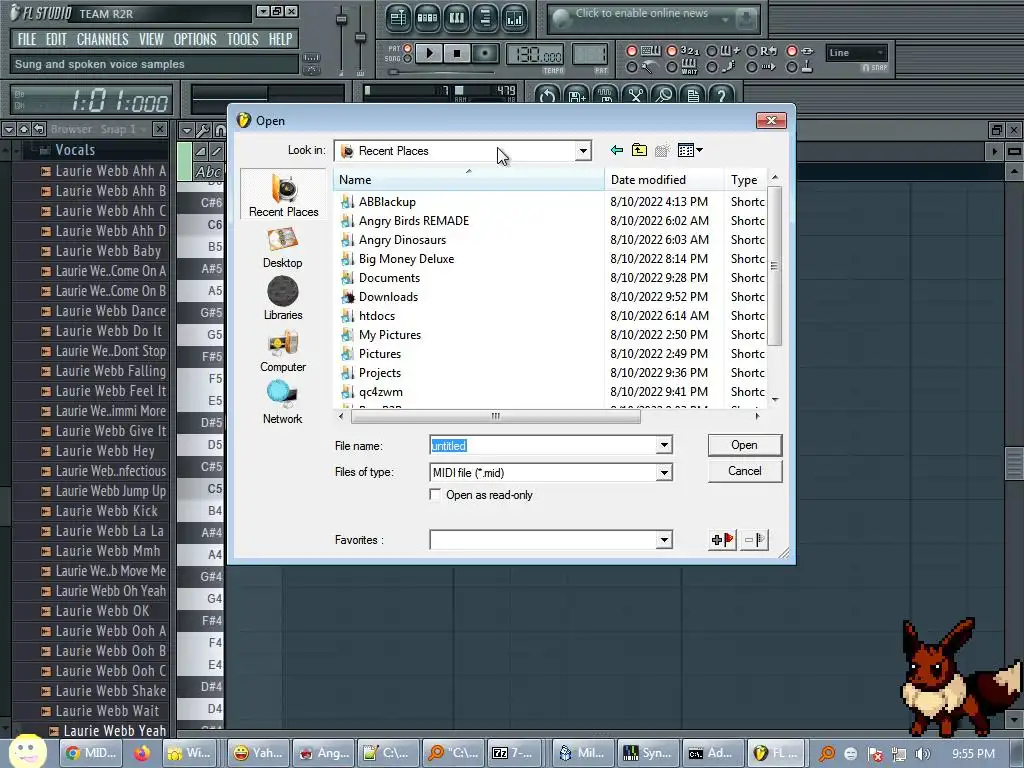Image resolution: width=1024 pixels, height=768 pixels.
Task: Open the OPTIONS menu
Action: (195, 39)
